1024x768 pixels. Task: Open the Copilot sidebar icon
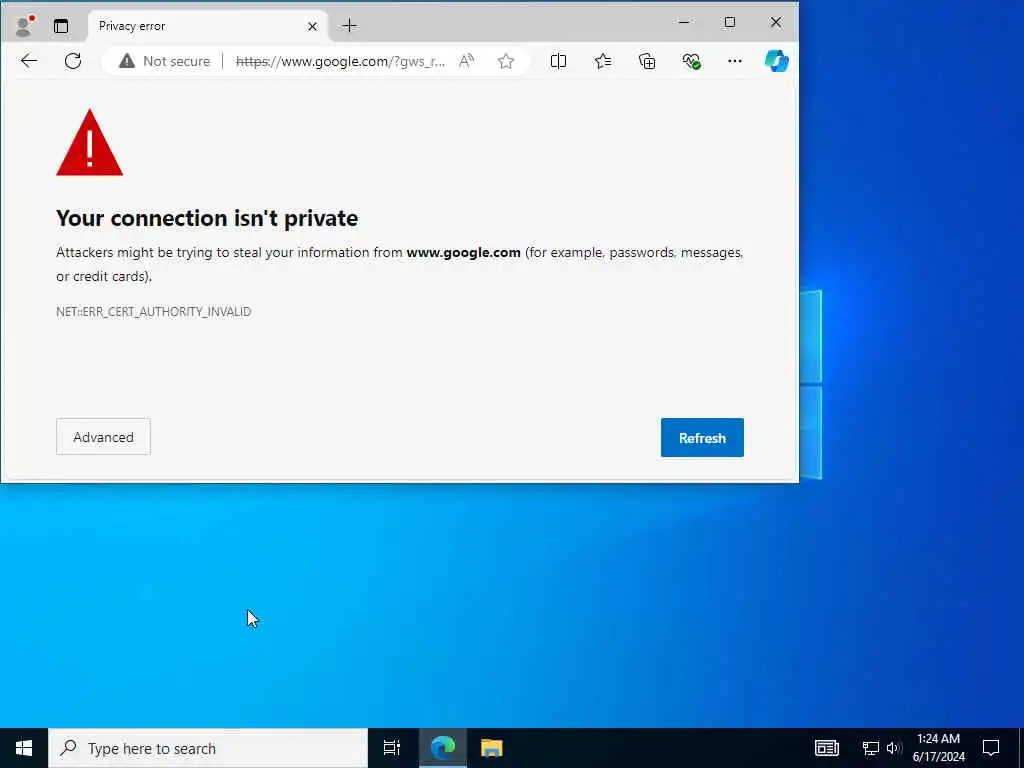[776, 61]
